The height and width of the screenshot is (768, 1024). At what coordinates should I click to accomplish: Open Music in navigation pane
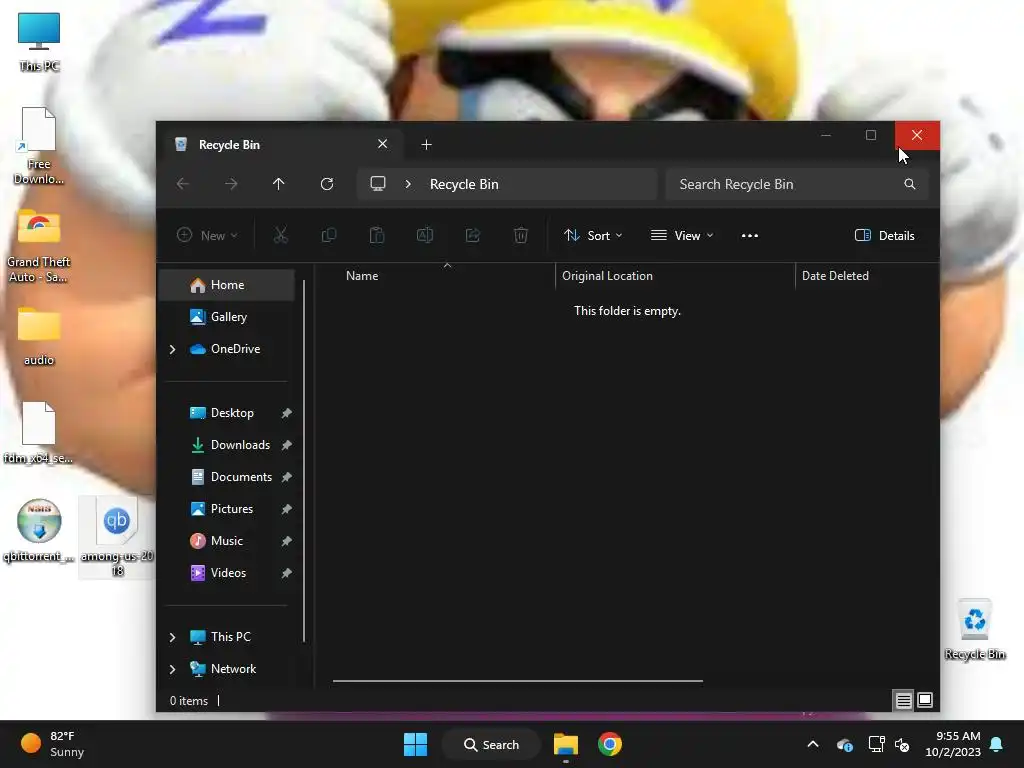tap(227, 541)
